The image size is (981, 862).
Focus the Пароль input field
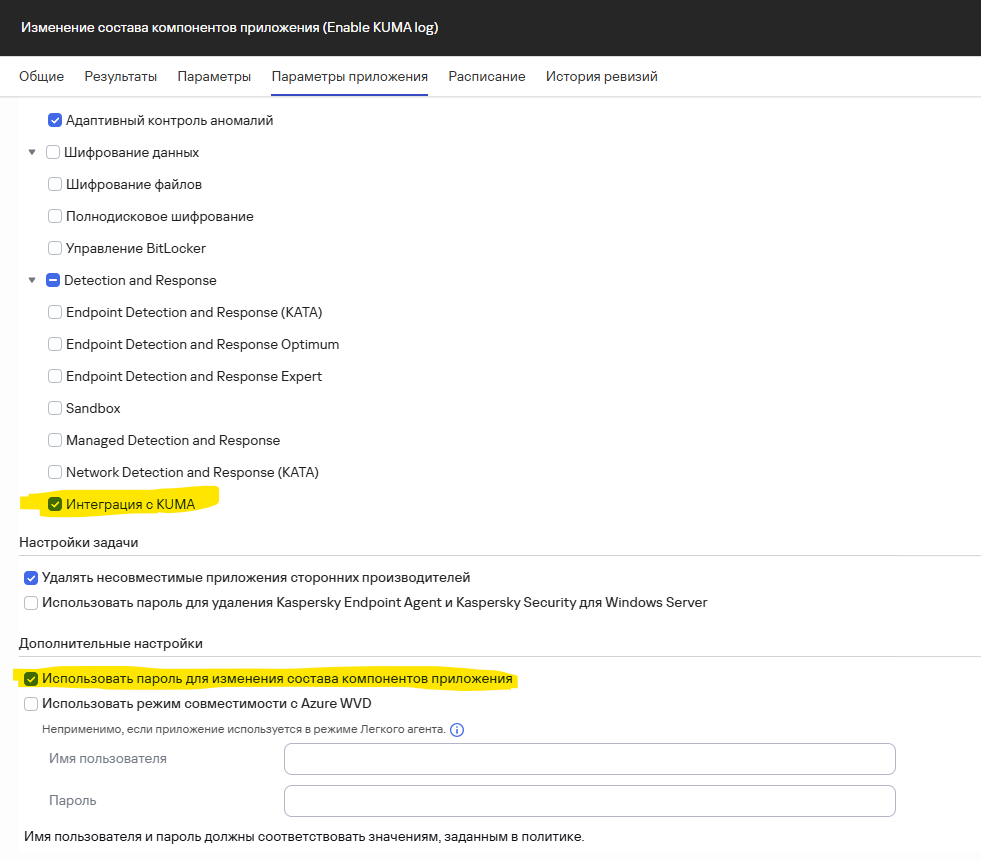[589, 801]
